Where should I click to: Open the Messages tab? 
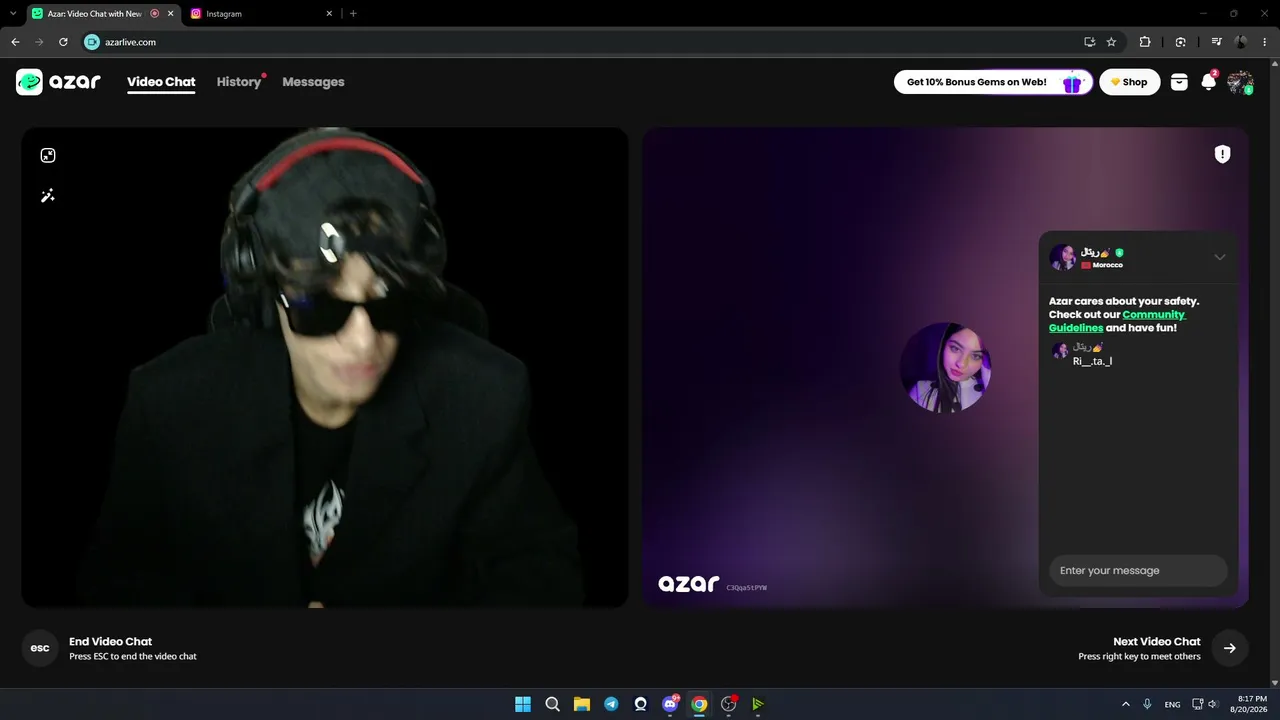click(x=313, y=82)
